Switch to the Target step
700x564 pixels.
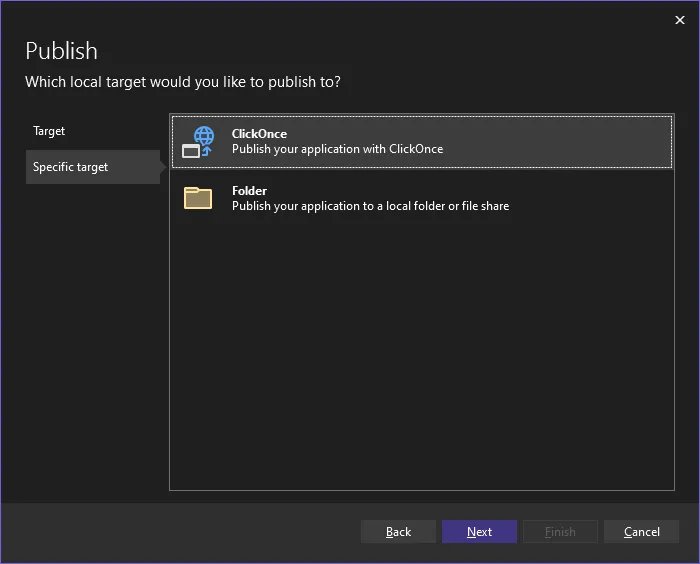point(49,131)
